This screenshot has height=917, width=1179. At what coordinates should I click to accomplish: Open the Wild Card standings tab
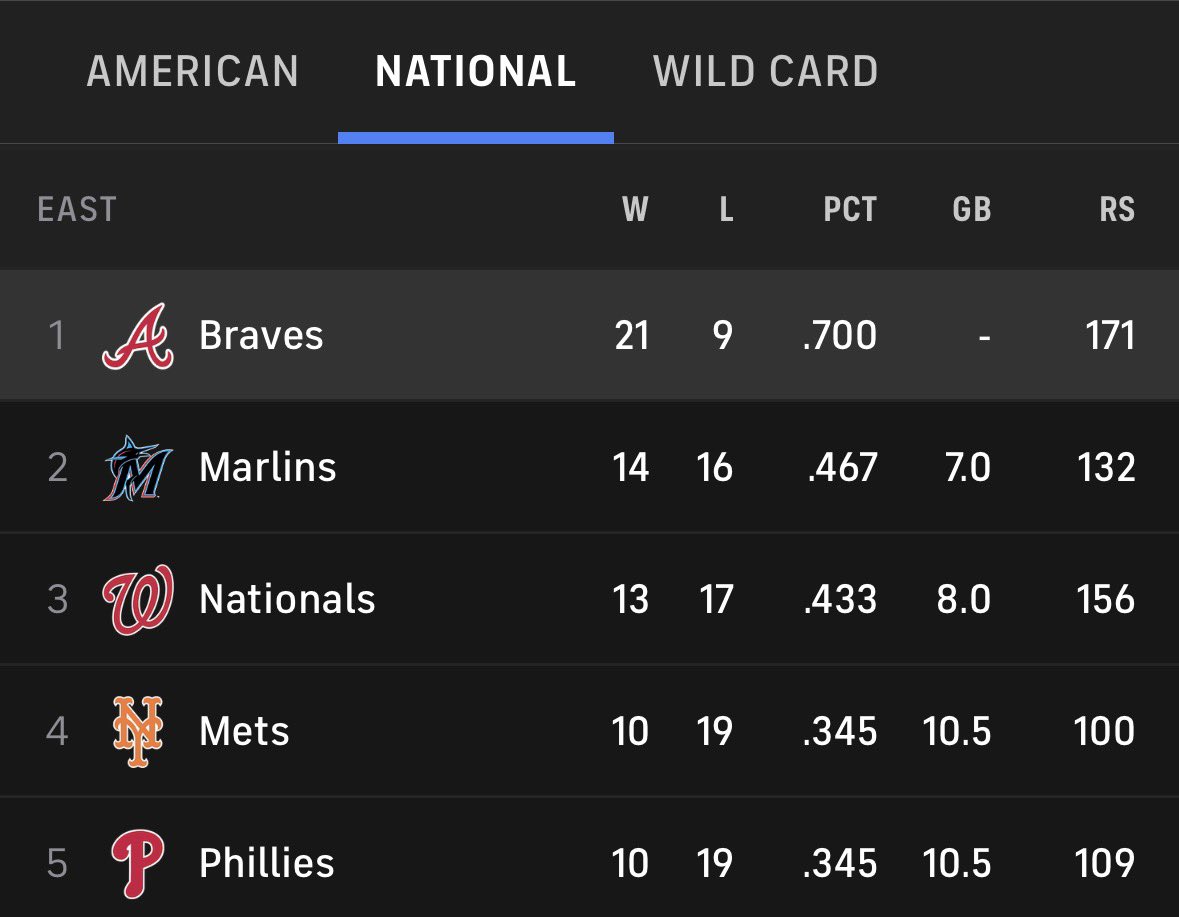765,71
